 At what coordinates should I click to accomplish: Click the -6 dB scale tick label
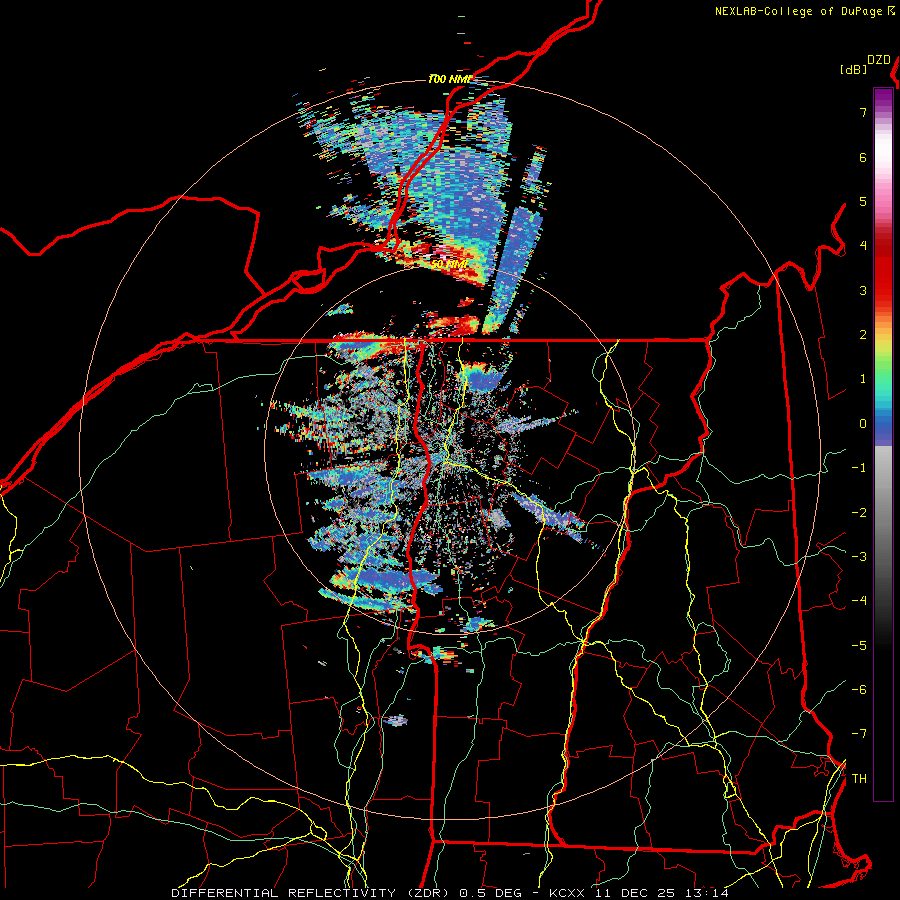click(858, 690)
